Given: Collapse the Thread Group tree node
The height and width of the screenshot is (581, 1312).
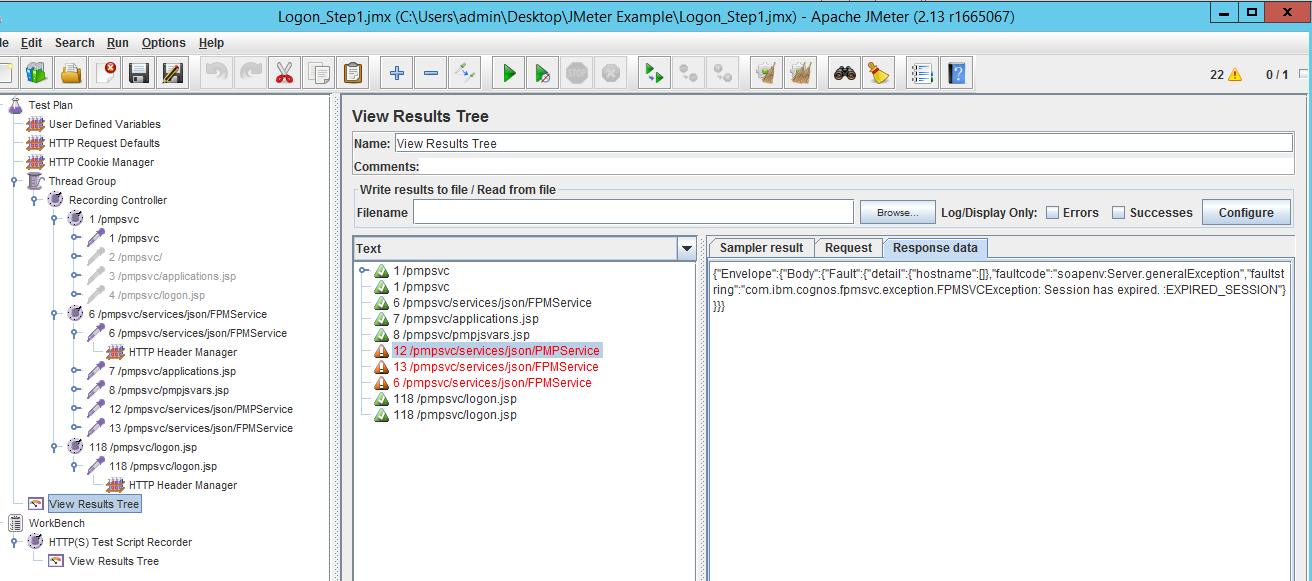Looking at the screenshot, I should [x=15, y=181].
